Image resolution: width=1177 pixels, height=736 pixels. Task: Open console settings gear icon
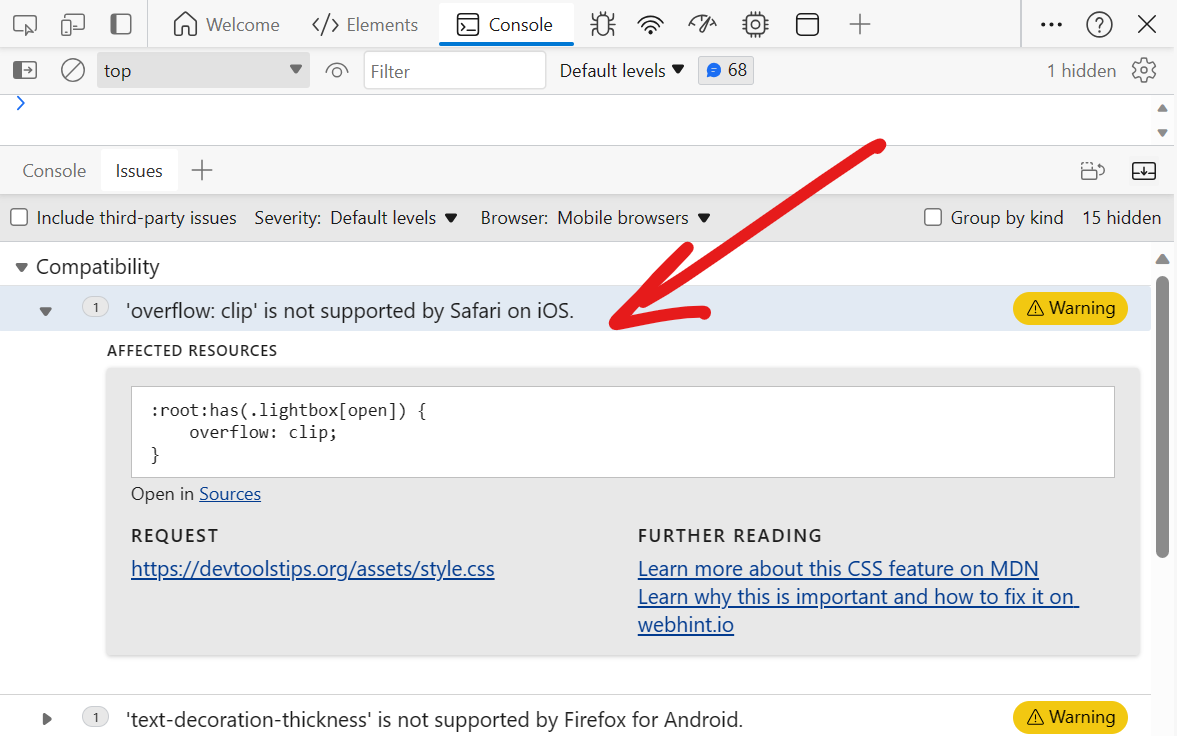[x=1143, y=70]
